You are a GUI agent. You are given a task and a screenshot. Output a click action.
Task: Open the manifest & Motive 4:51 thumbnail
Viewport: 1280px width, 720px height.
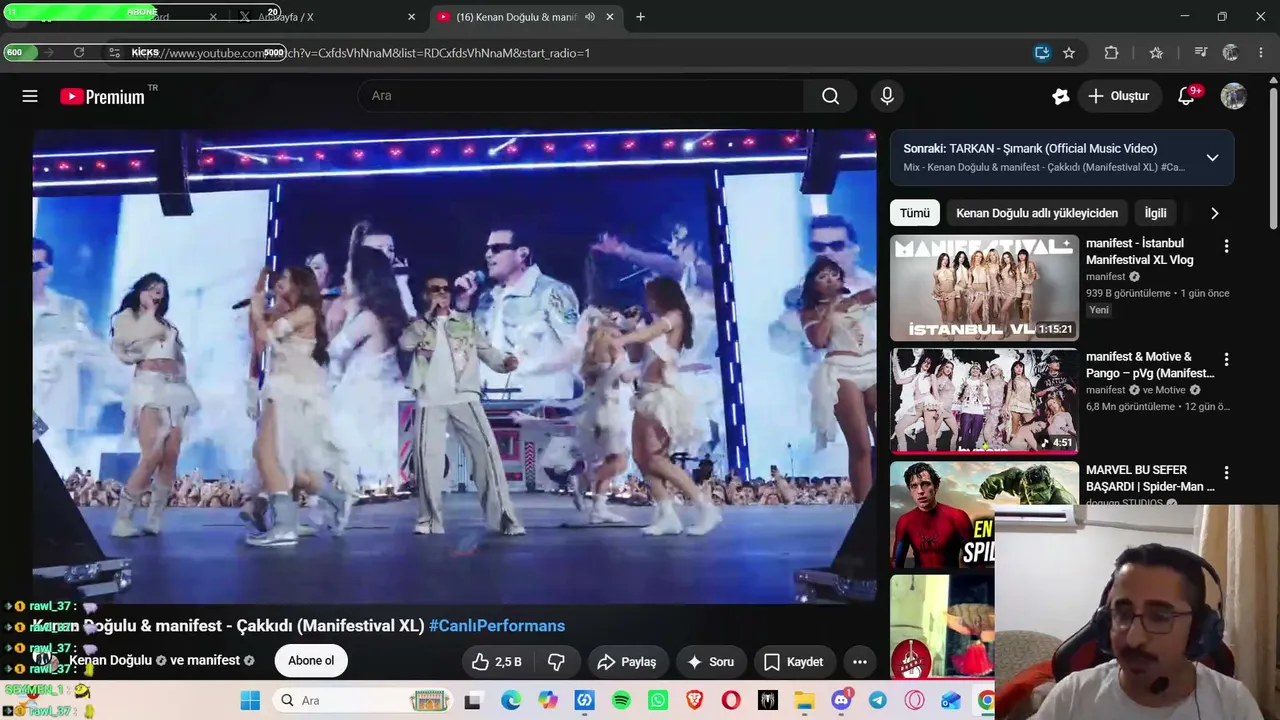[984, 401]
